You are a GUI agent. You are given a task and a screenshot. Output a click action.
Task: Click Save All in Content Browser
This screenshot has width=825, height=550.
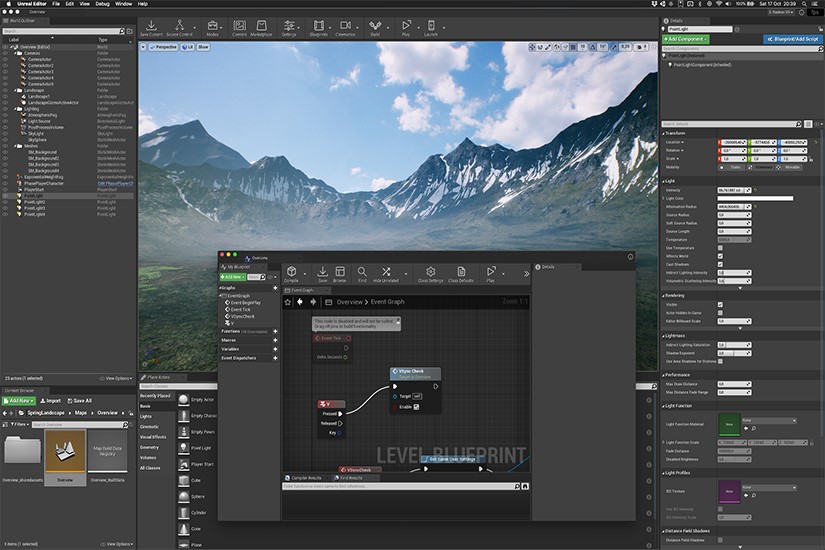coord(79,401)
